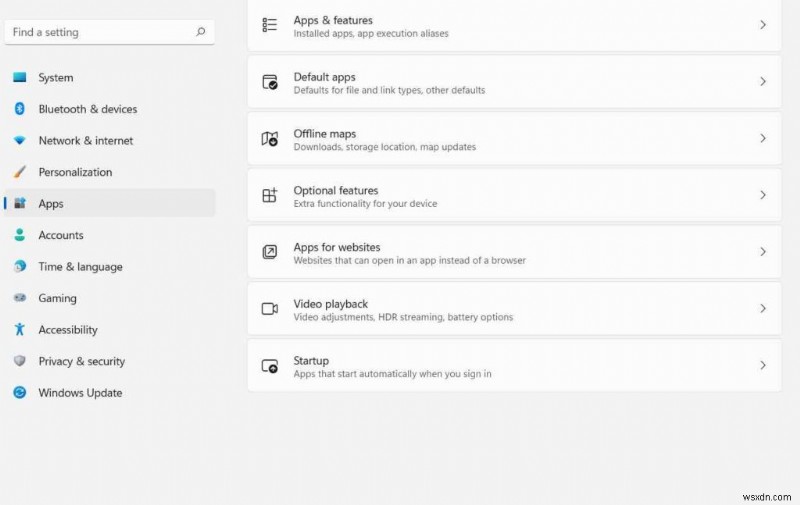The image size is (800, 505).
Task: Click the Accounts person icon
Action: pos(19,235)
